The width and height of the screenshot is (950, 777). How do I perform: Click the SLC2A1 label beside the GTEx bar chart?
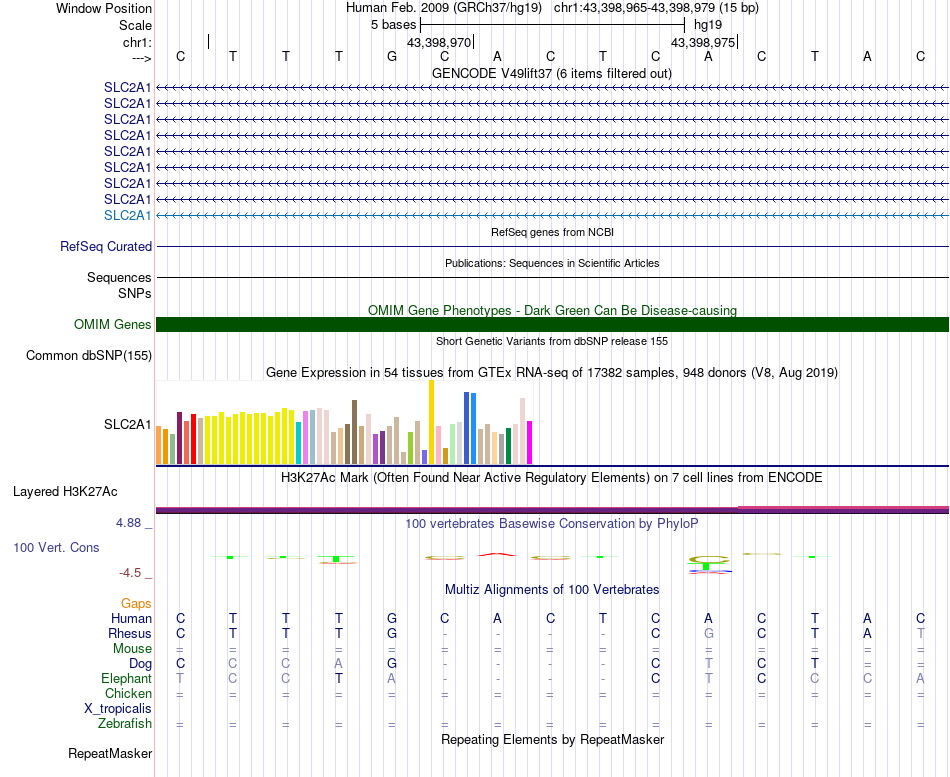pos(127,424)
